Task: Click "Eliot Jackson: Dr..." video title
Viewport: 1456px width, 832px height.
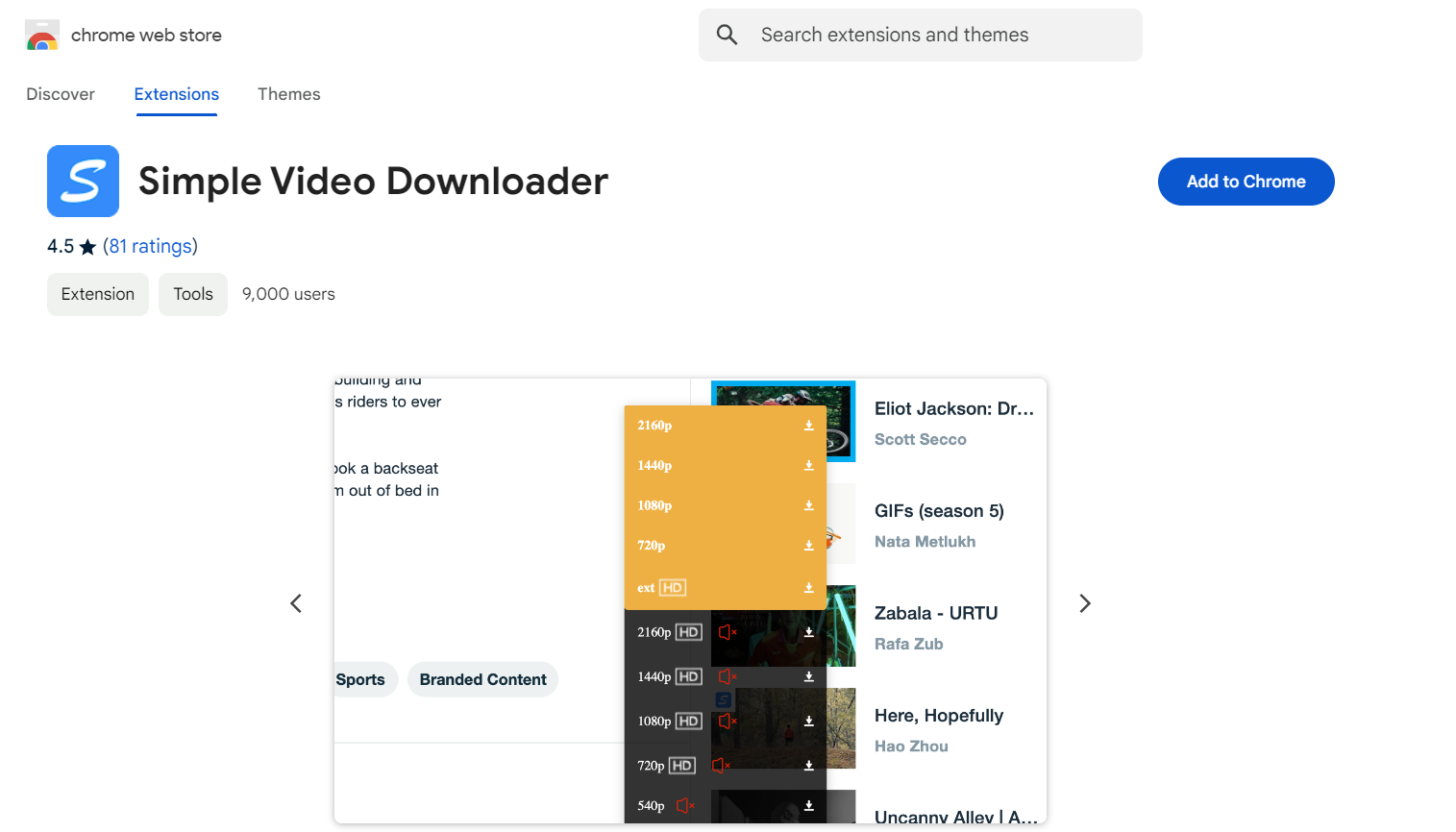Action: pyautogui.click(x=954, y=408)
